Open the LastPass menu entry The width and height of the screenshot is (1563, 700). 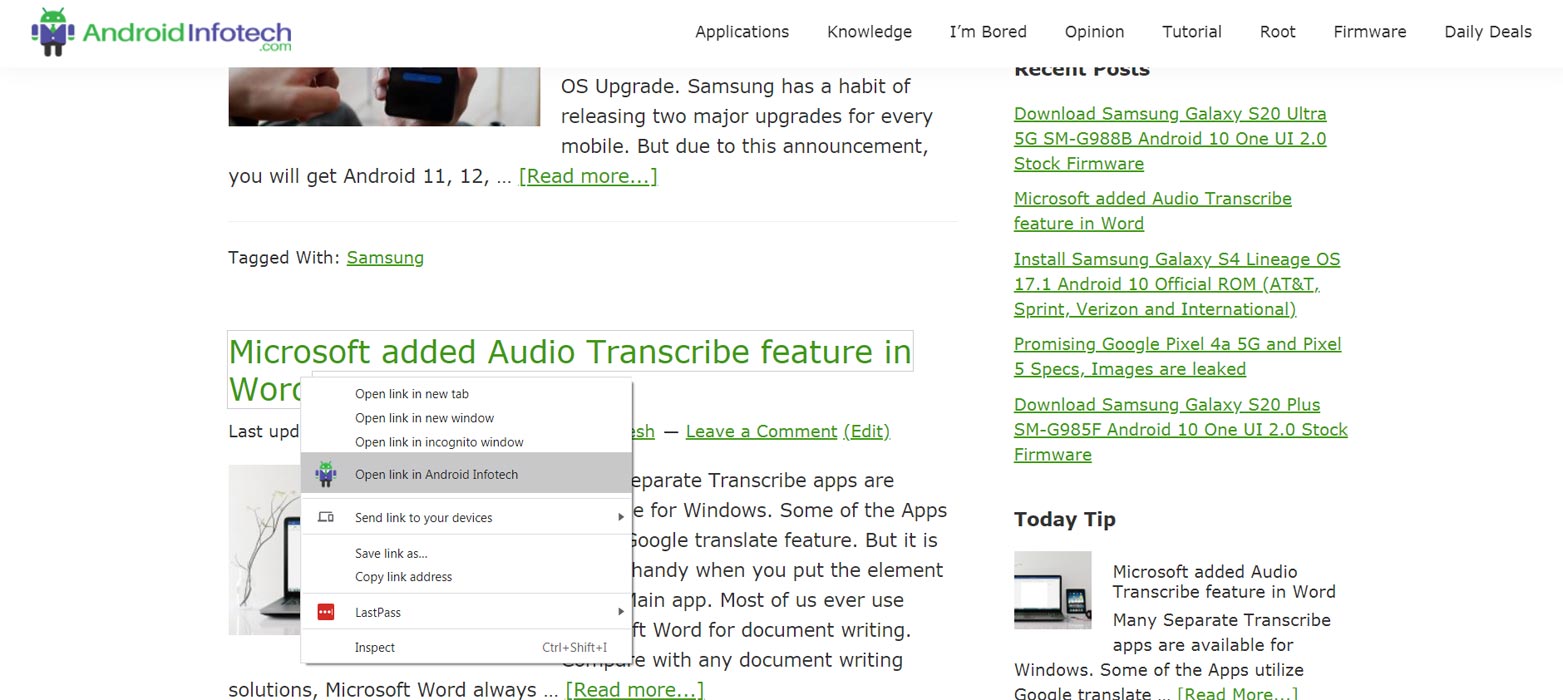coord(466,612)
